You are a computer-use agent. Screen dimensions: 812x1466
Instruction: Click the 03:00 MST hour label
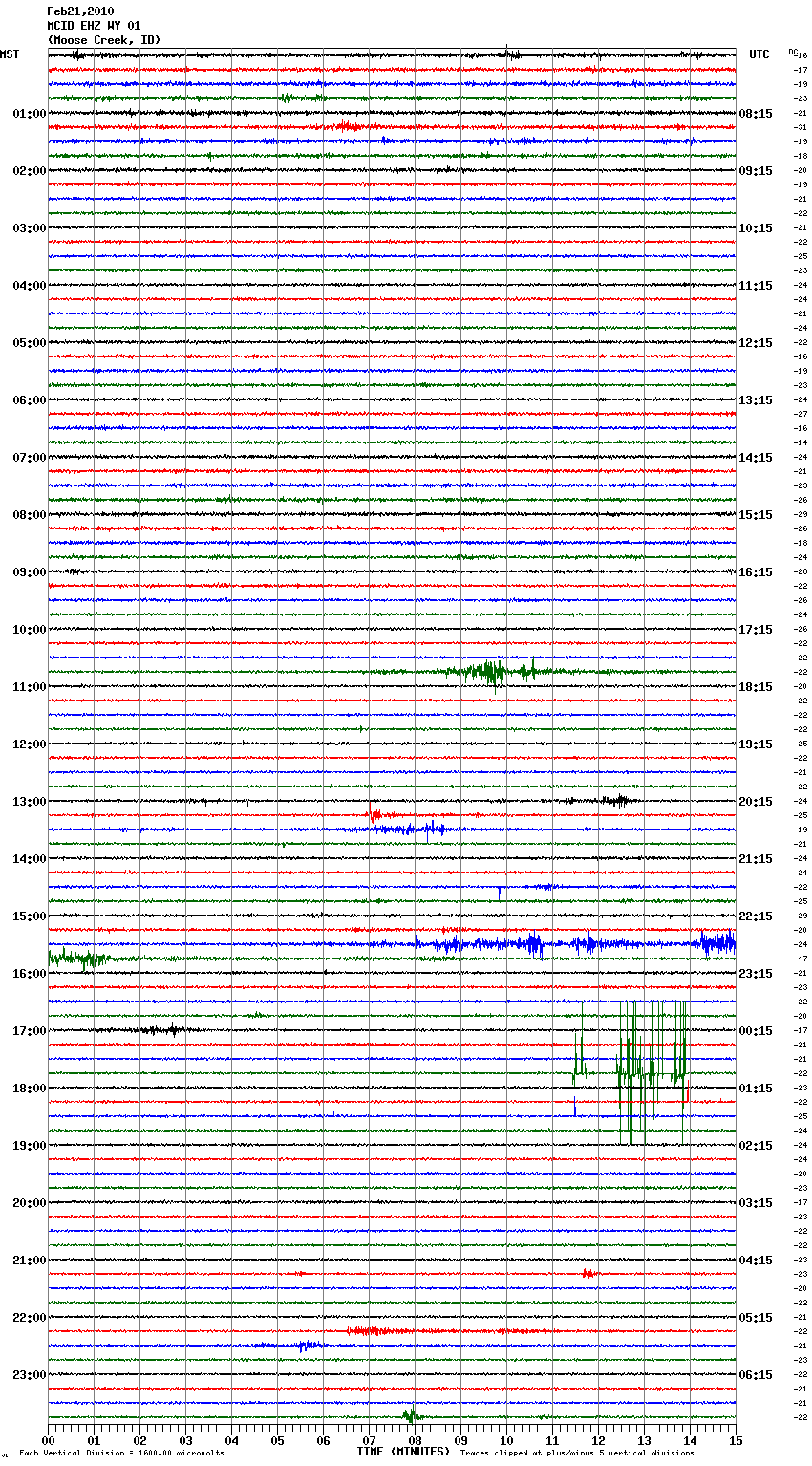[30, 228]
